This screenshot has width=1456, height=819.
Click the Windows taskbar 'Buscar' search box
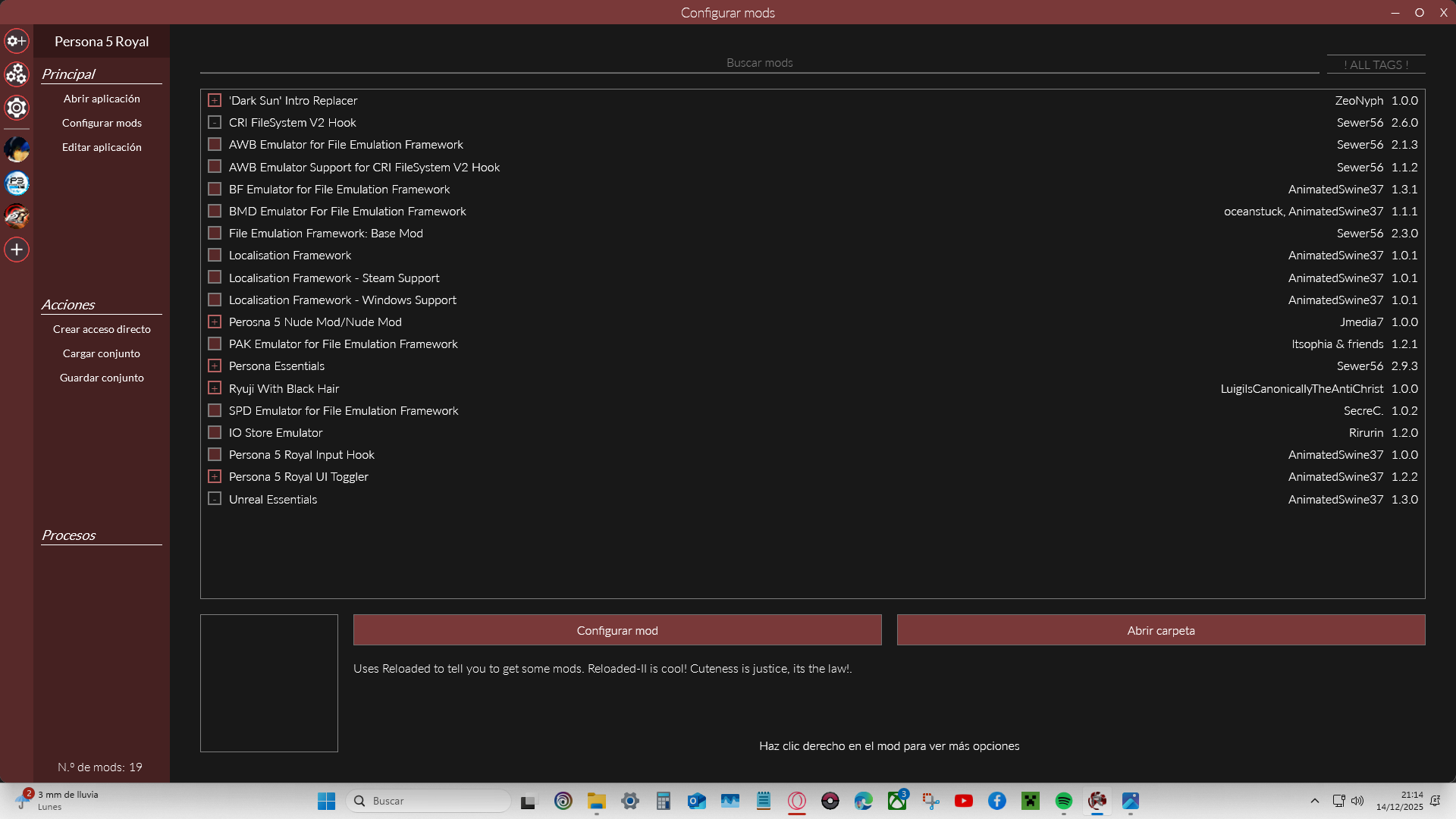[x=428, y=801]
